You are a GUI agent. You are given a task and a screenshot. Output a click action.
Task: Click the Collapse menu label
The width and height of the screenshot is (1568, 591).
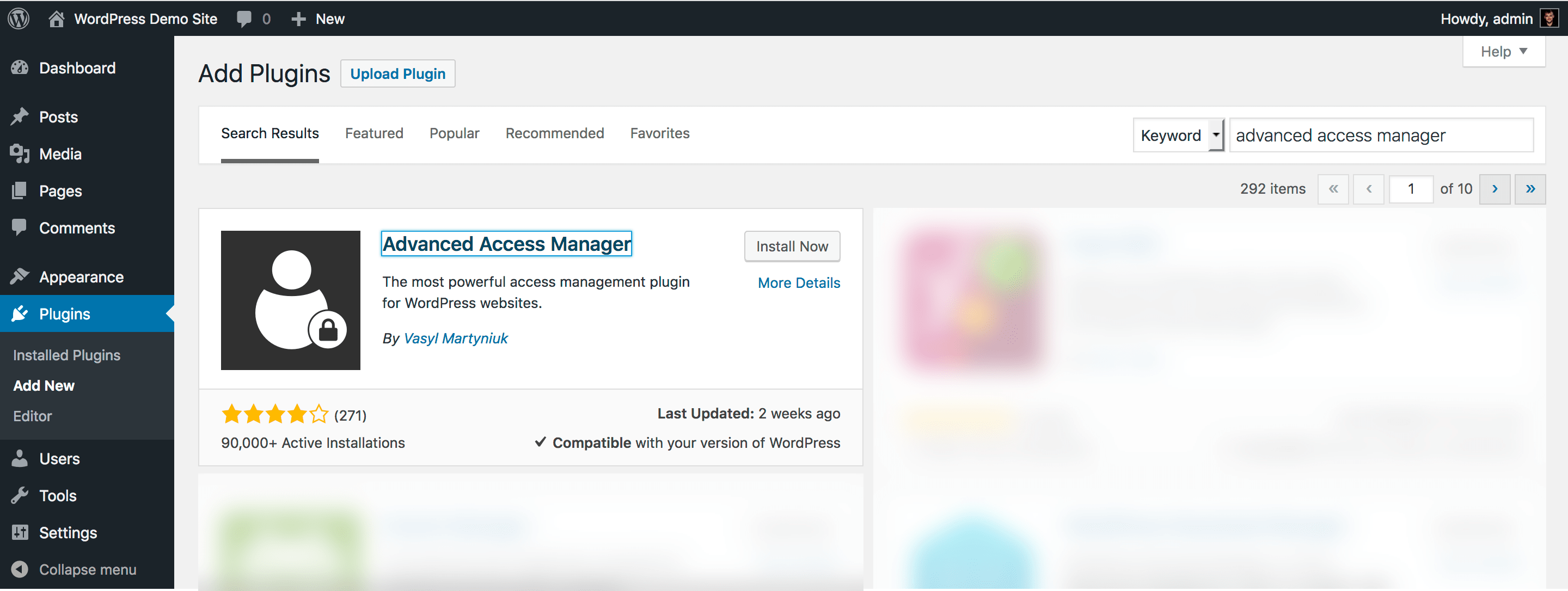pos(88,569)
